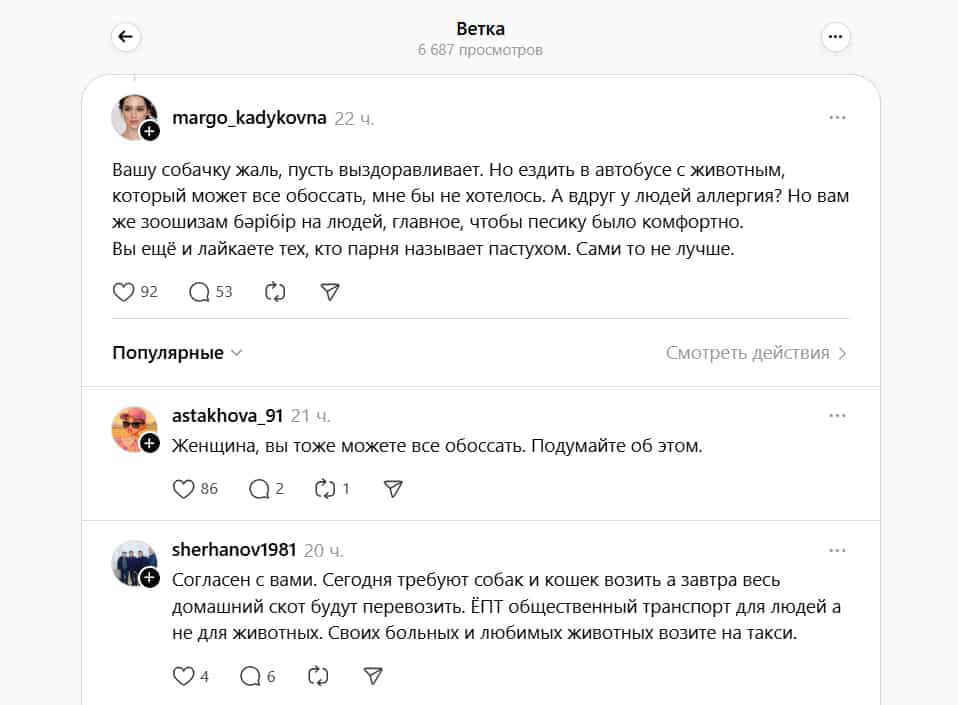Screen dimensions: 958x705
Task: Share margo_kadykovna's post via send icon
Action: tap(330, 292)
